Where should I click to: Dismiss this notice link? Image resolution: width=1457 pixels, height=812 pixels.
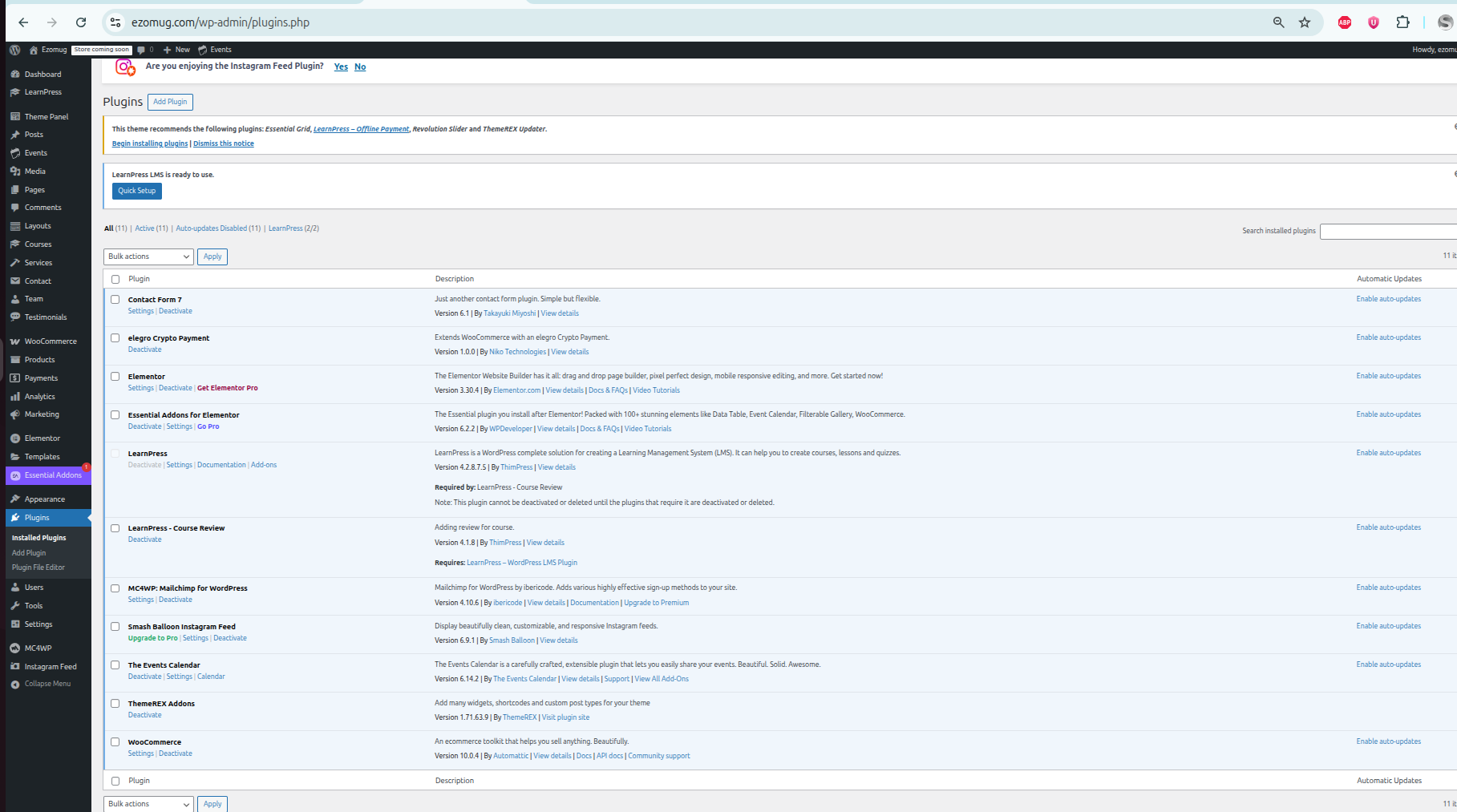coord(224,143)
